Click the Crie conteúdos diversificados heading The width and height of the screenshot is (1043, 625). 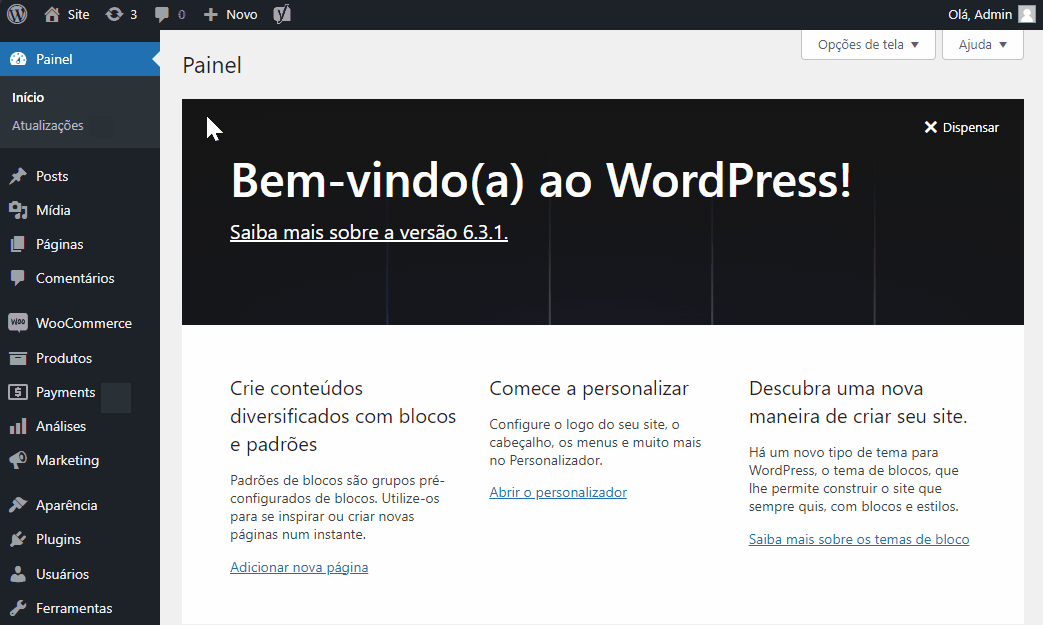[343, 416]
